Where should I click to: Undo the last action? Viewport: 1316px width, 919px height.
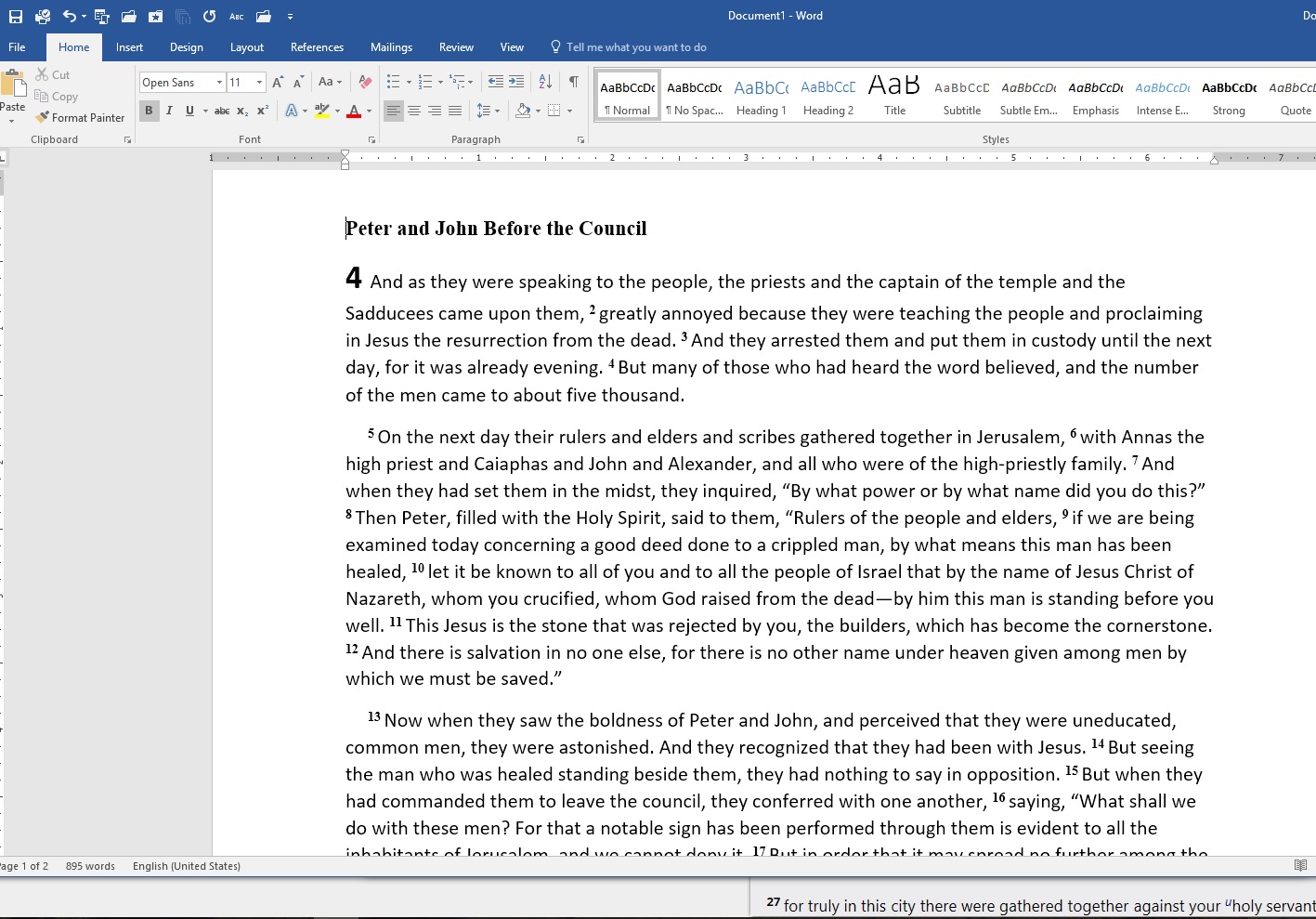69,16
